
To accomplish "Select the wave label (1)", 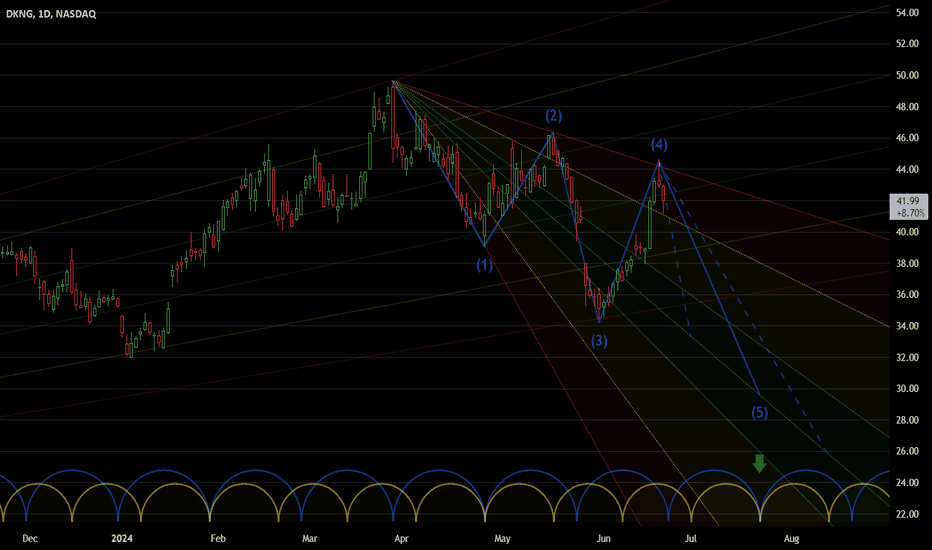I will click(x=484, y=265).
